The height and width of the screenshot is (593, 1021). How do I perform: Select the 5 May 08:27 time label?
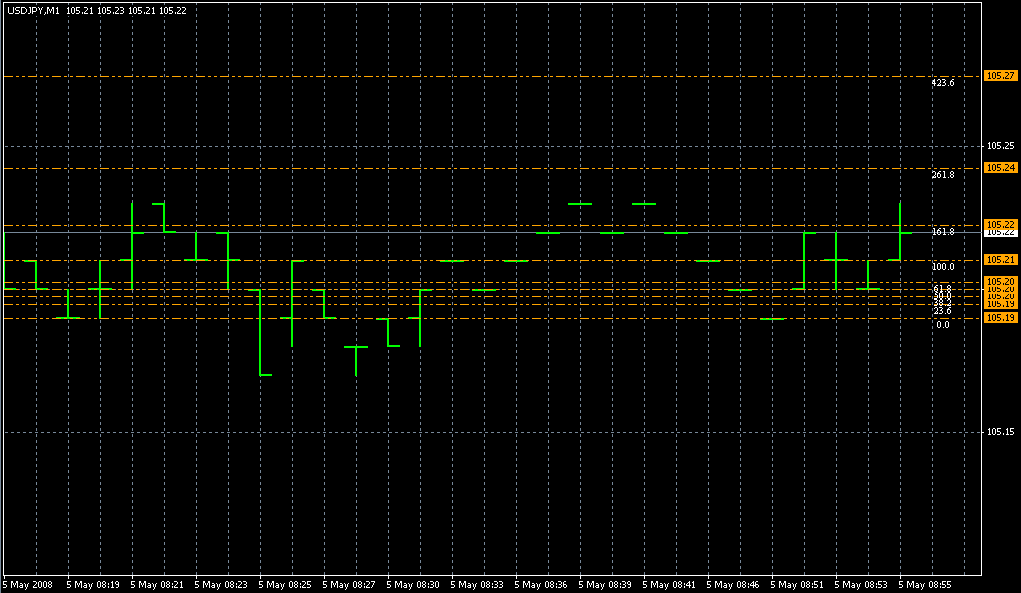[x=349, y=584]
